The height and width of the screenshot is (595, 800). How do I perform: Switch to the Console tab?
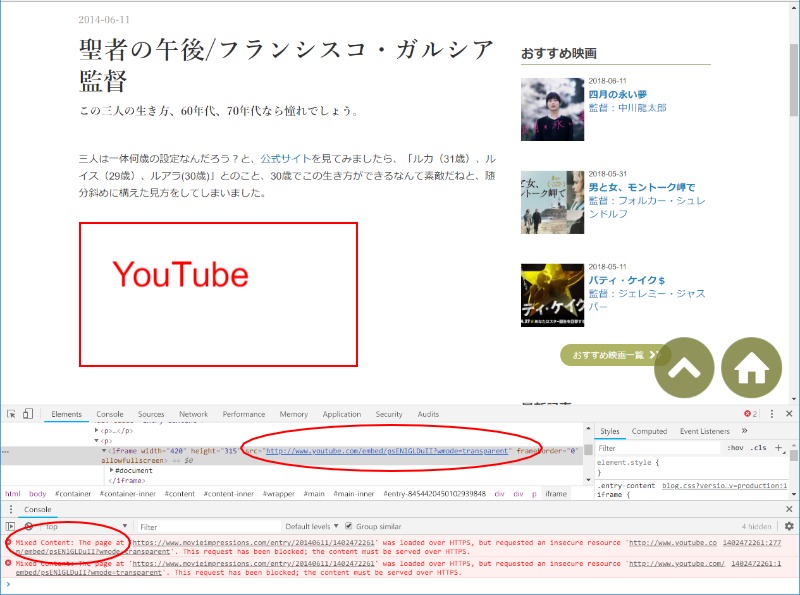(x=110, y=414)
